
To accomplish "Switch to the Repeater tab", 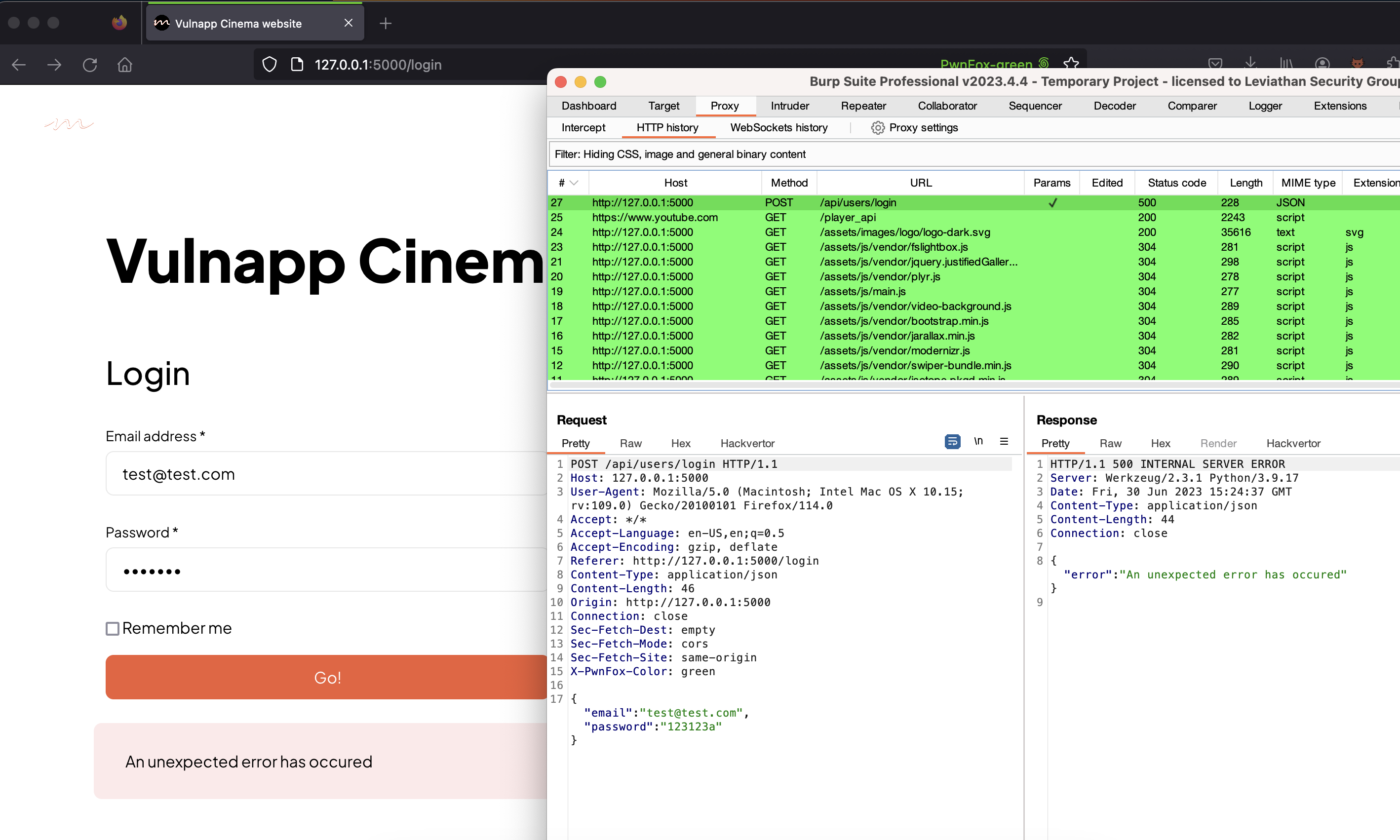I will point(863,106).
